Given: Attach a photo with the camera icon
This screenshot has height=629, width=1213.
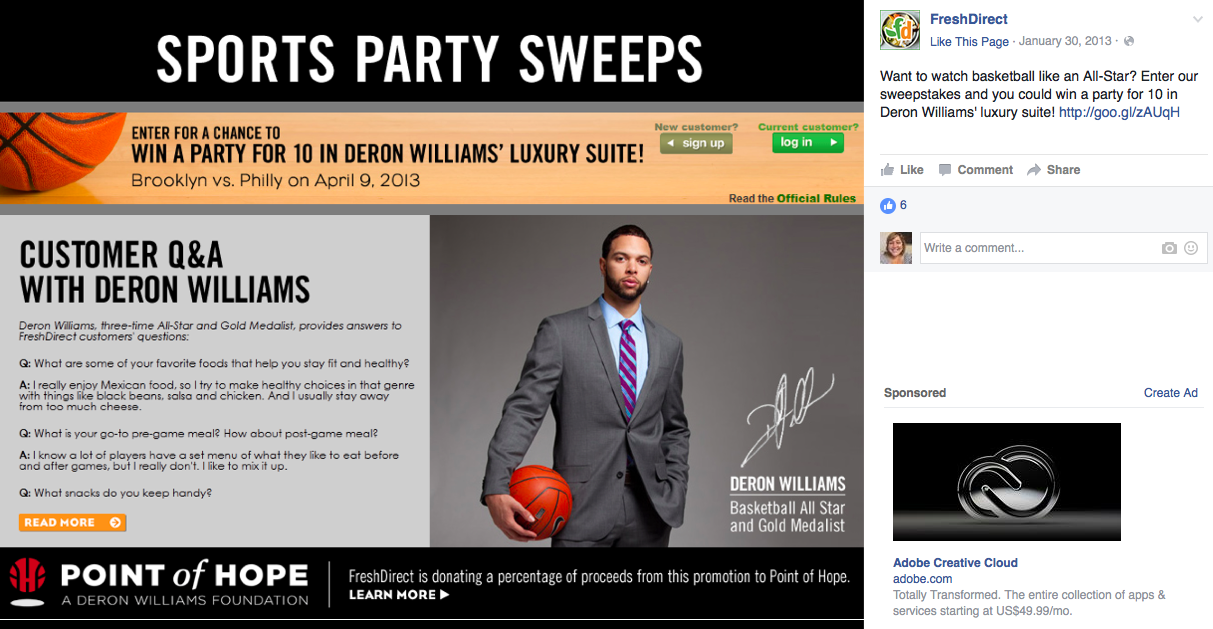Looking at the screenshot, I should click(1169, 248).
